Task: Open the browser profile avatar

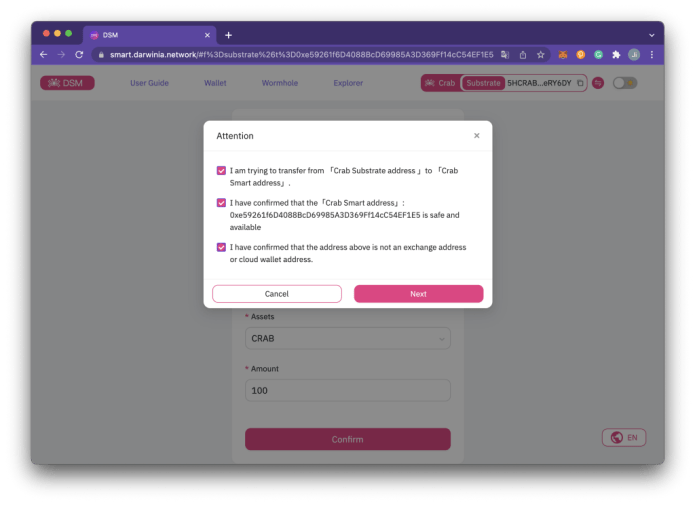Action: click(634, 55)
